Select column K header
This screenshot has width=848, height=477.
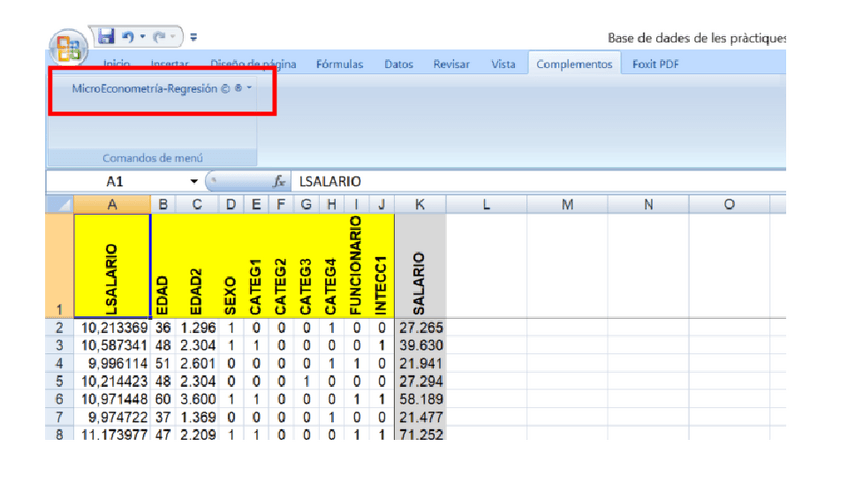420,204
